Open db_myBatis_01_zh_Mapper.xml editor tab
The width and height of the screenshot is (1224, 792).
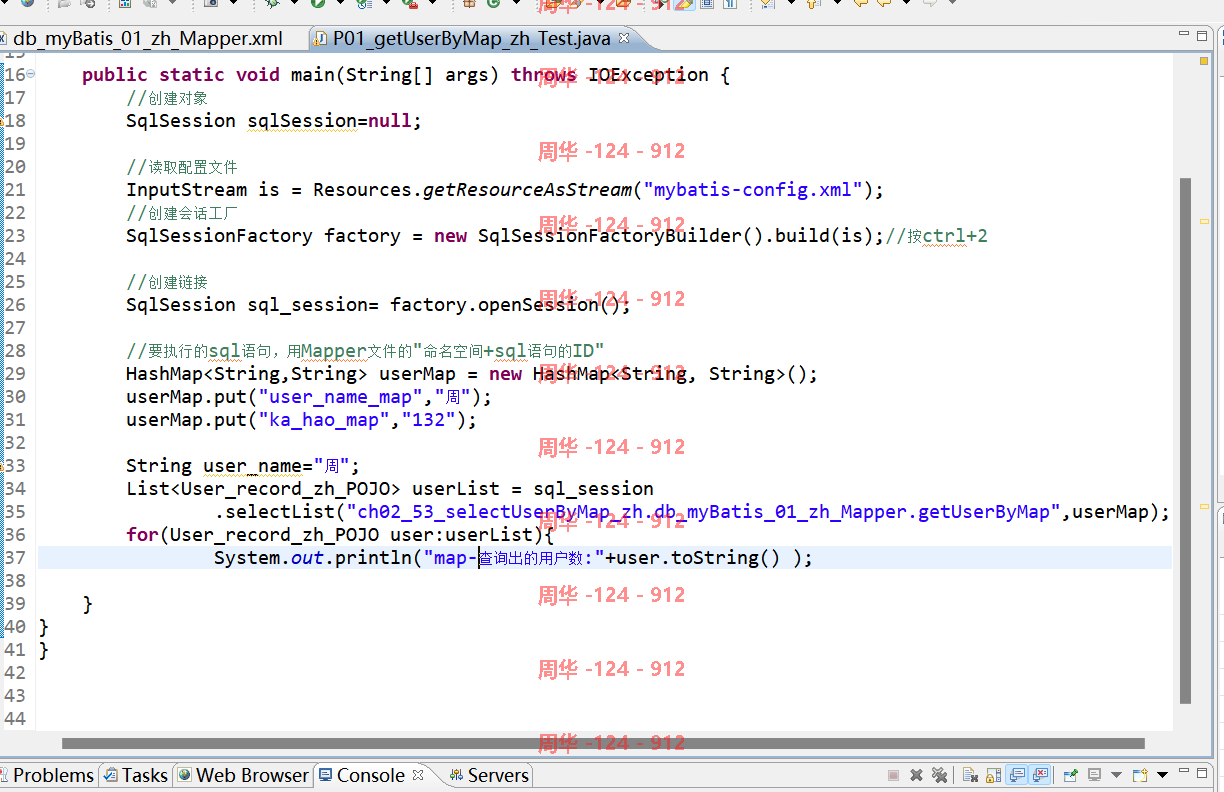[x=147, y=39]
